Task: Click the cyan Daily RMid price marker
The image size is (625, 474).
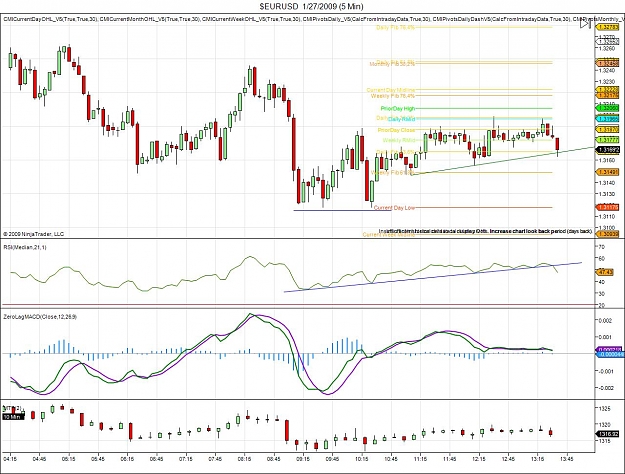Action: [607, 119]
